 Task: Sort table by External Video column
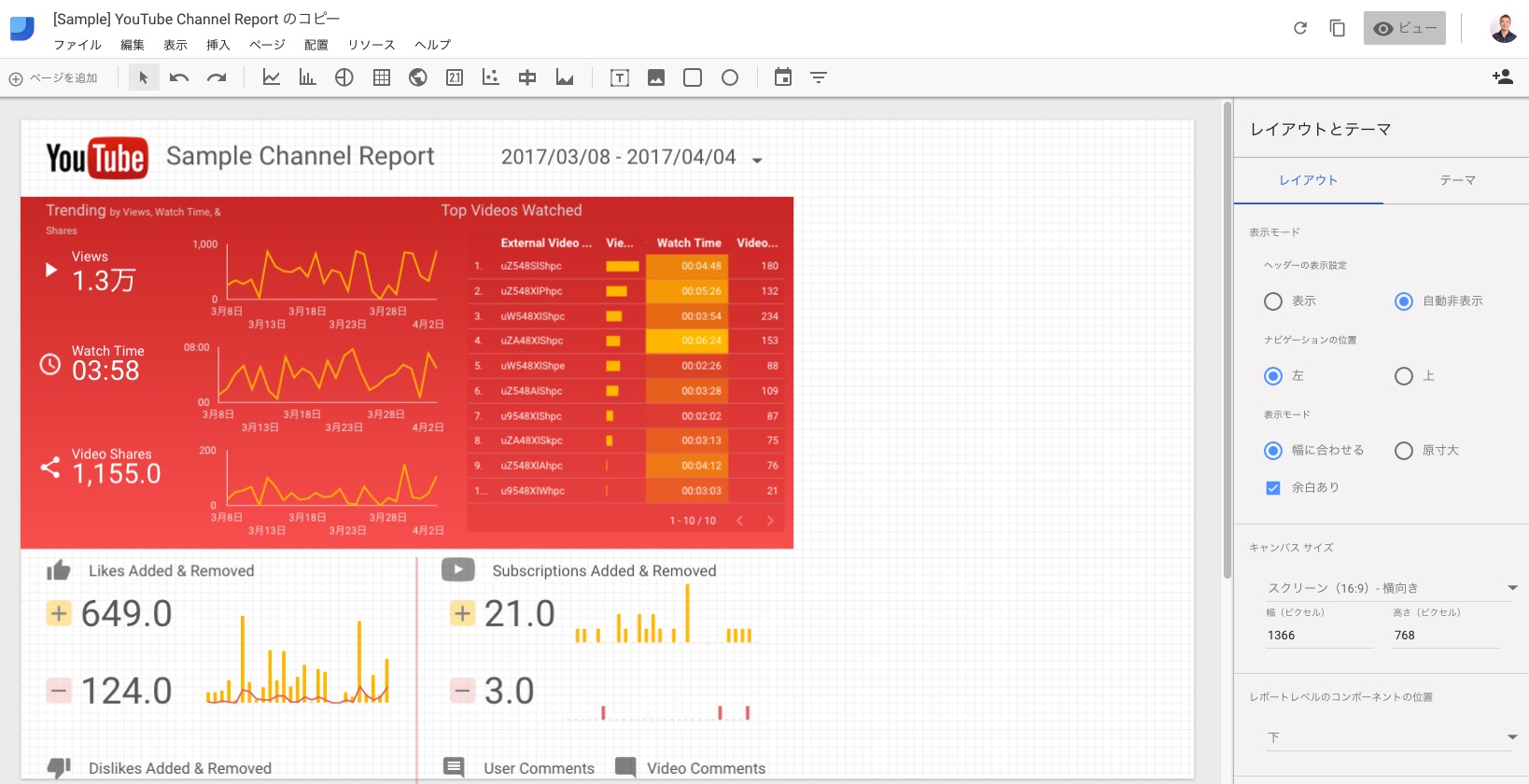(x=546, y=243)
